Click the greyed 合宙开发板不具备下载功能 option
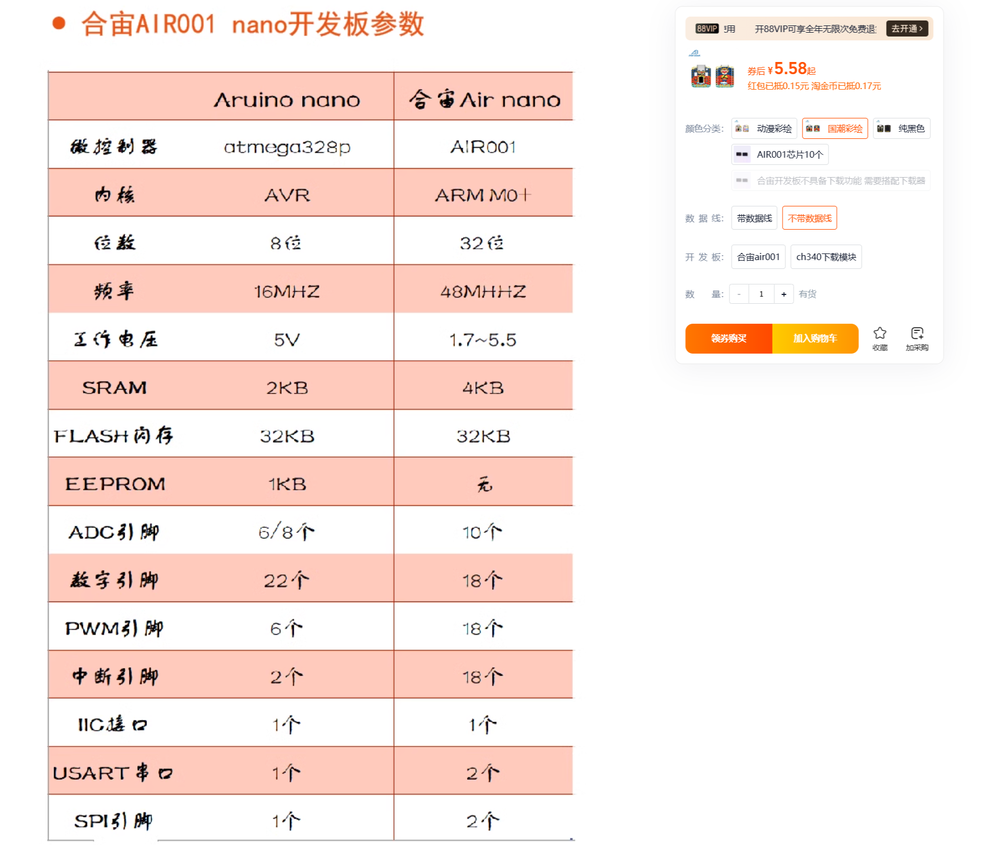The height and width of the screenshot is (845, 1000). (x=830, y=180)
